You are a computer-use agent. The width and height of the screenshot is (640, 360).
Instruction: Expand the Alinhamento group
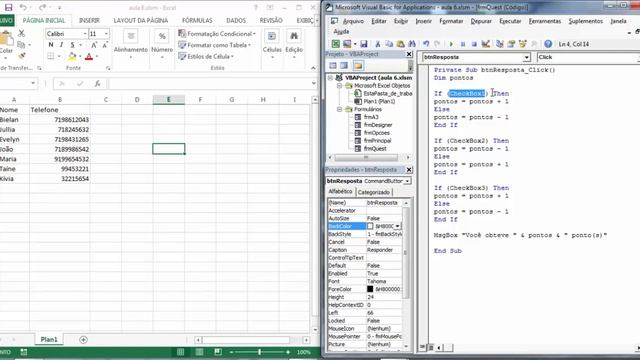coord(131,45)
